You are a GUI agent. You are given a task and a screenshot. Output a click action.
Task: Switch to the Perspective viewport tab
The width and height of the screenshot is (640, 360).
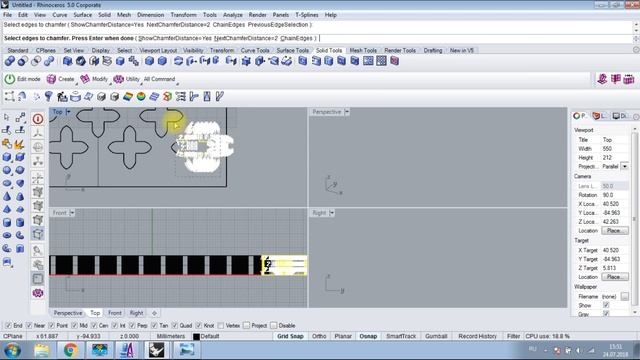[x=68, y=313]
